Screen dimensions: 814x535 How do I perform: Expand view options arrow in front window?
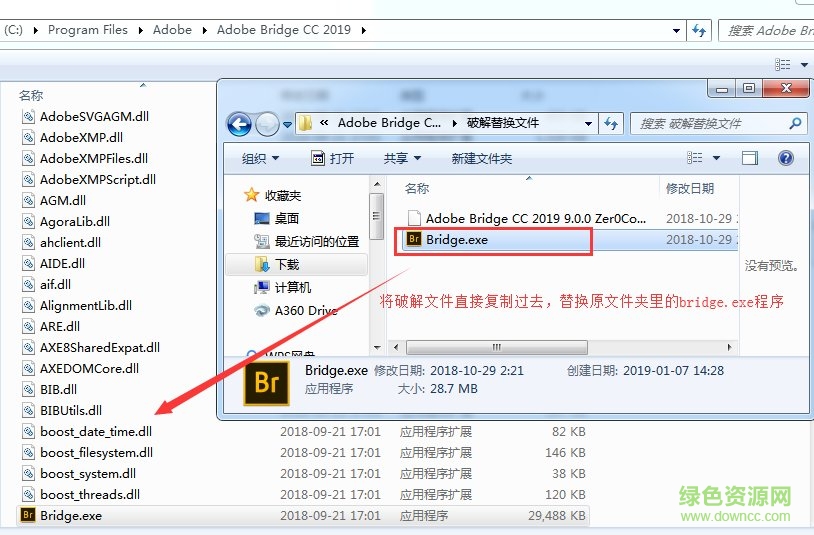[x=716, y=158]
